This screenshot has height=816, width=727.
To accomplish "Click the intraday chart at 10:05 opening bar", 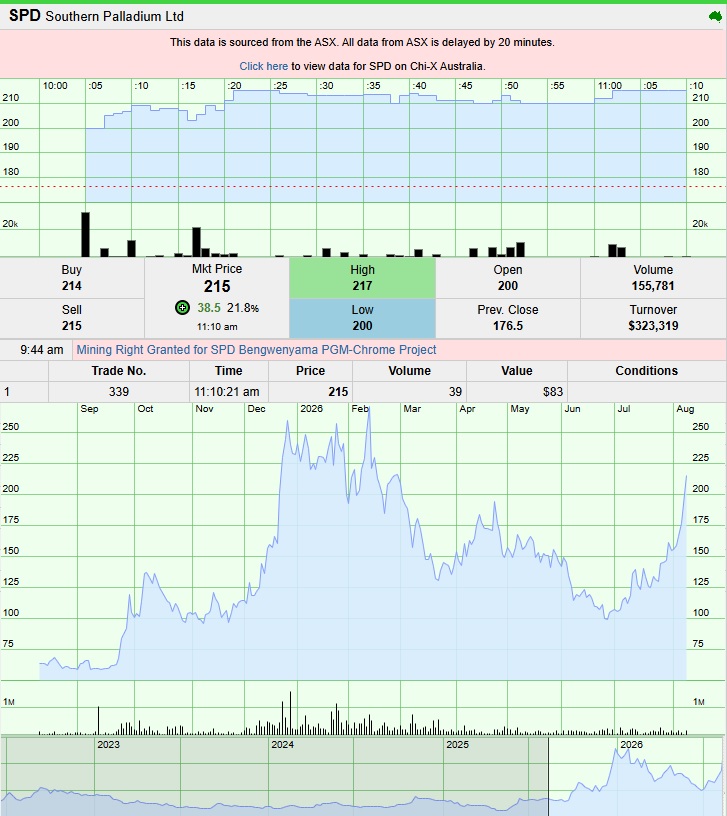I will point(85,234).
